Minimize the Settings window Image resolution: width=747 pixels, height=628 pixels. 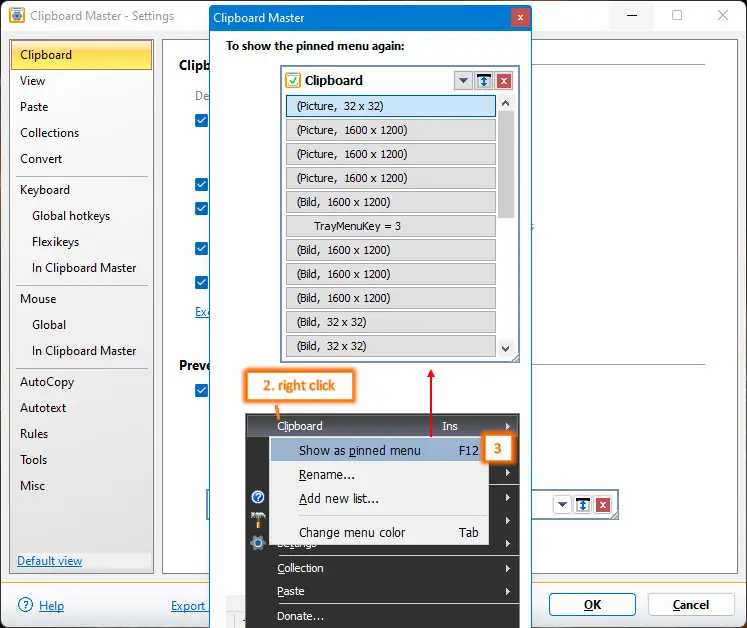click(632, 15)
